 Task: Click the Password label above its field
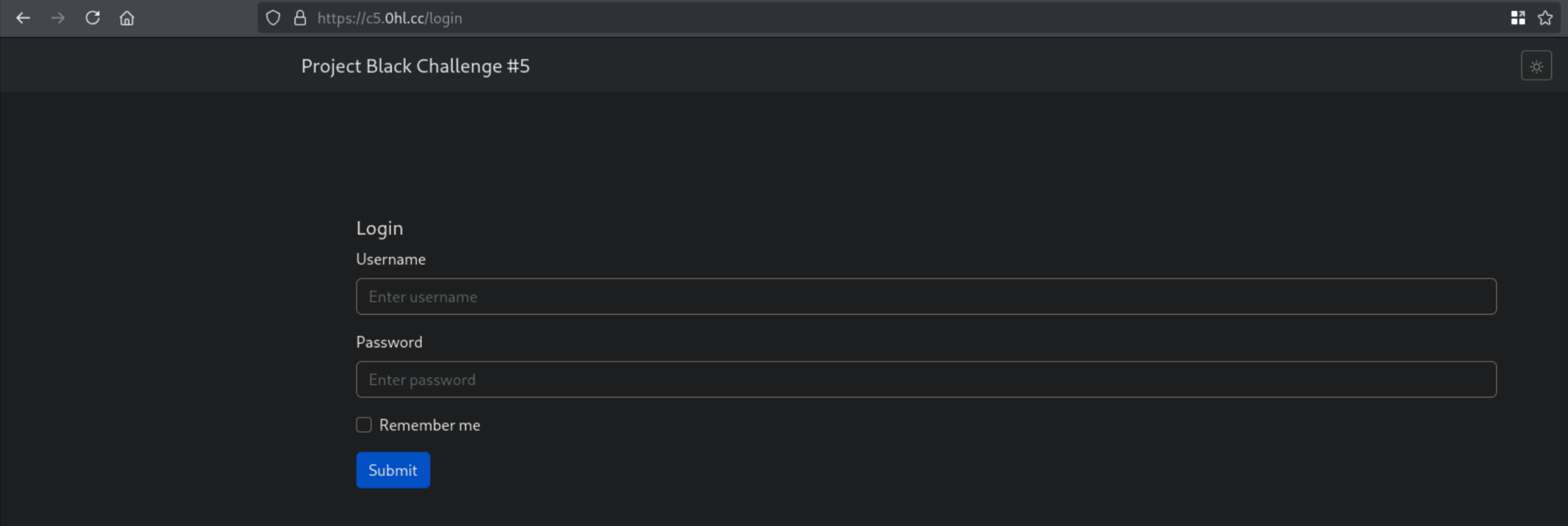pos(389,342)
